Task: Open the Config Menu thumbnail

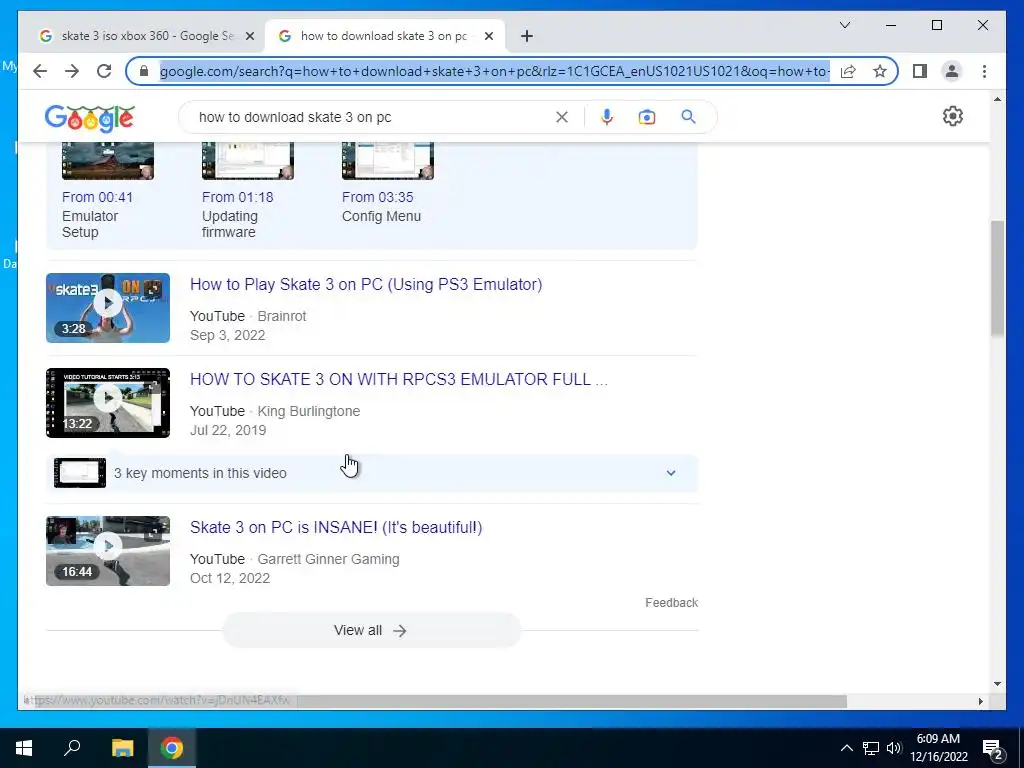Action: [x=388, y=161]
